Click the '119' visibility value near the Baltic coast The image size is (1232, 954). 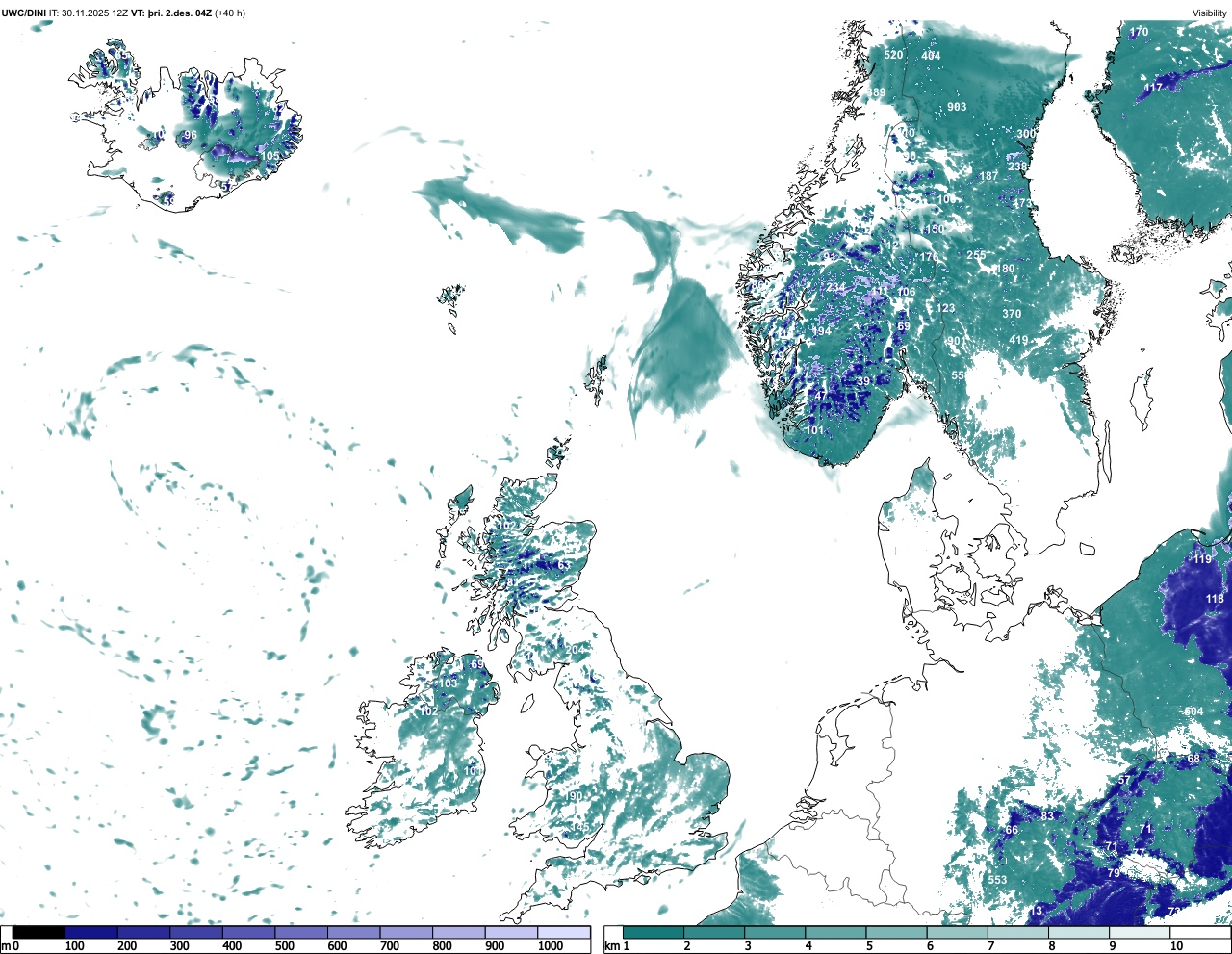click(1203, 560)
